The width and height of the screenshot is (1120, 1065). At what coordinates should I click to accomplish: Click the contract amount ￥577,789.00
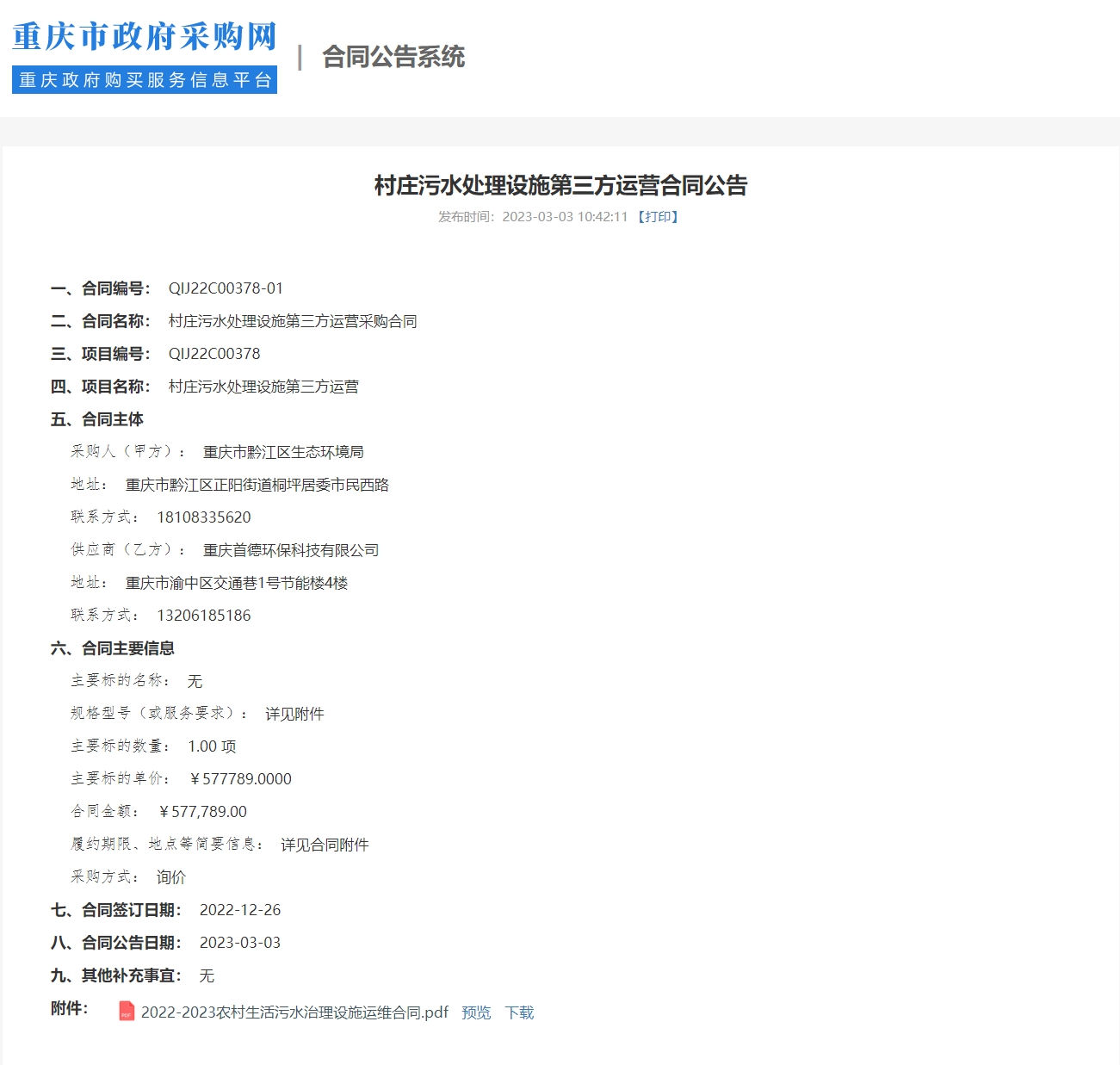[x=203, y=812]
